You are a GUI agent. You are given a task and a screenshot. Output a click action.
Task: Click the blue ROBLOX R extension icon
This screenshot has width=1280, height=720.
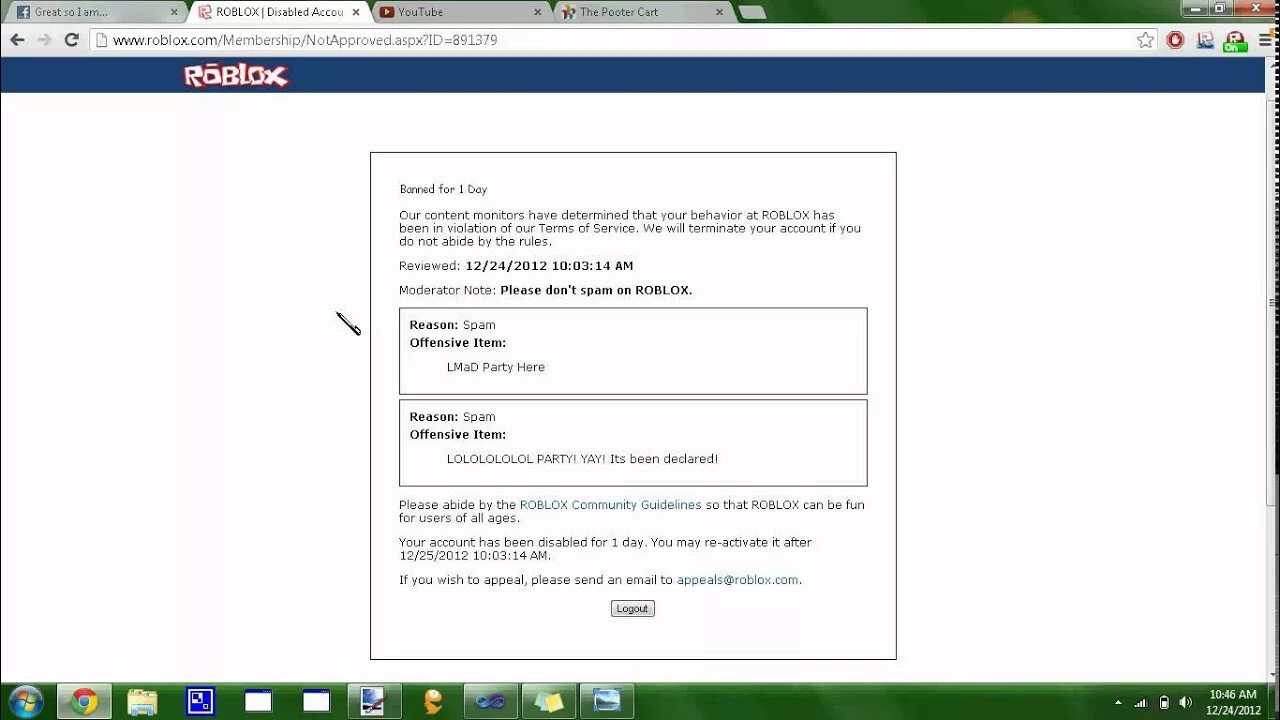(1206, 40)
